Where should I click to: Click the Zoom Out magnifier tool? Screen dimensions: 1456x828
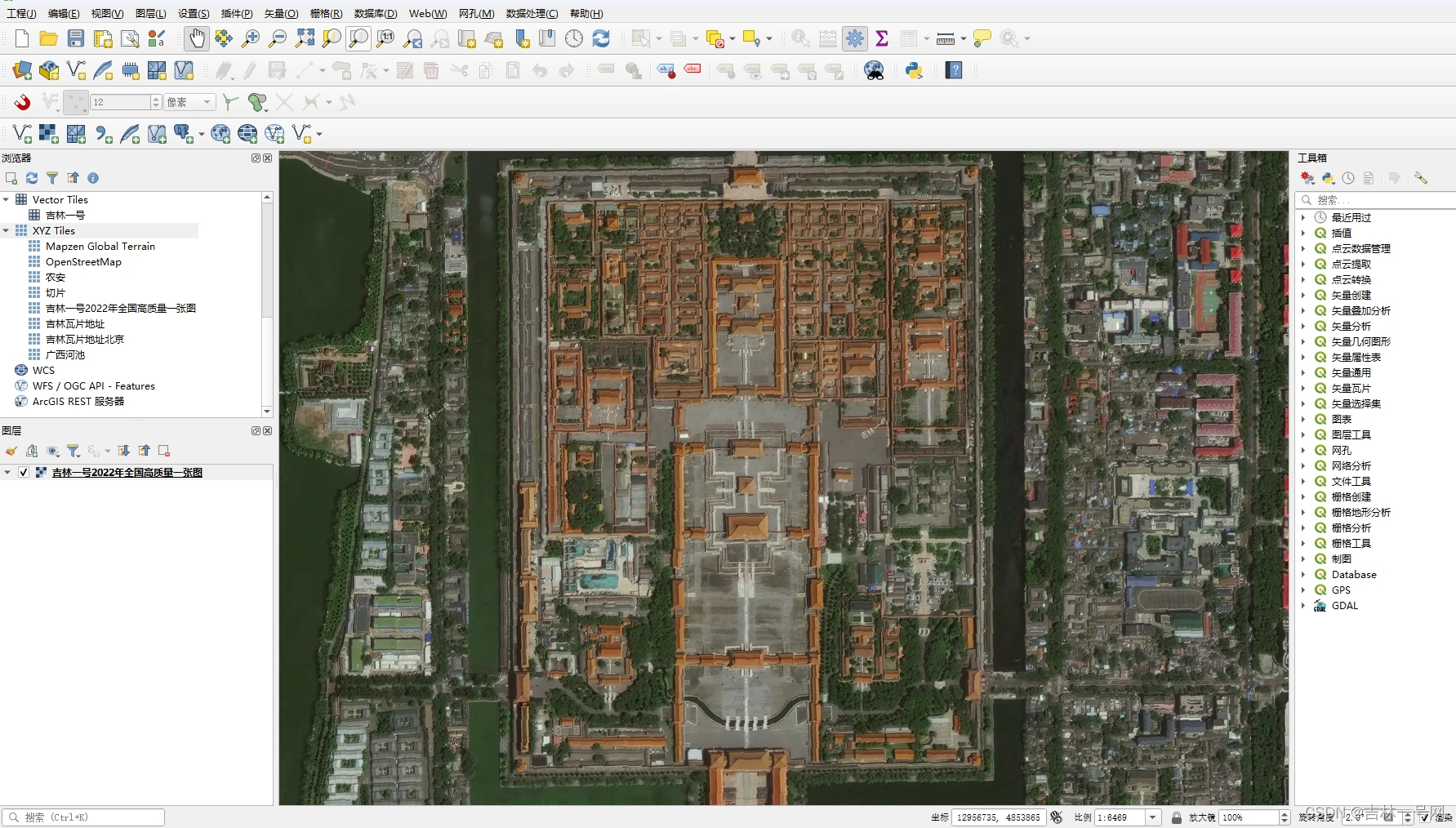(x=278, y=38)
